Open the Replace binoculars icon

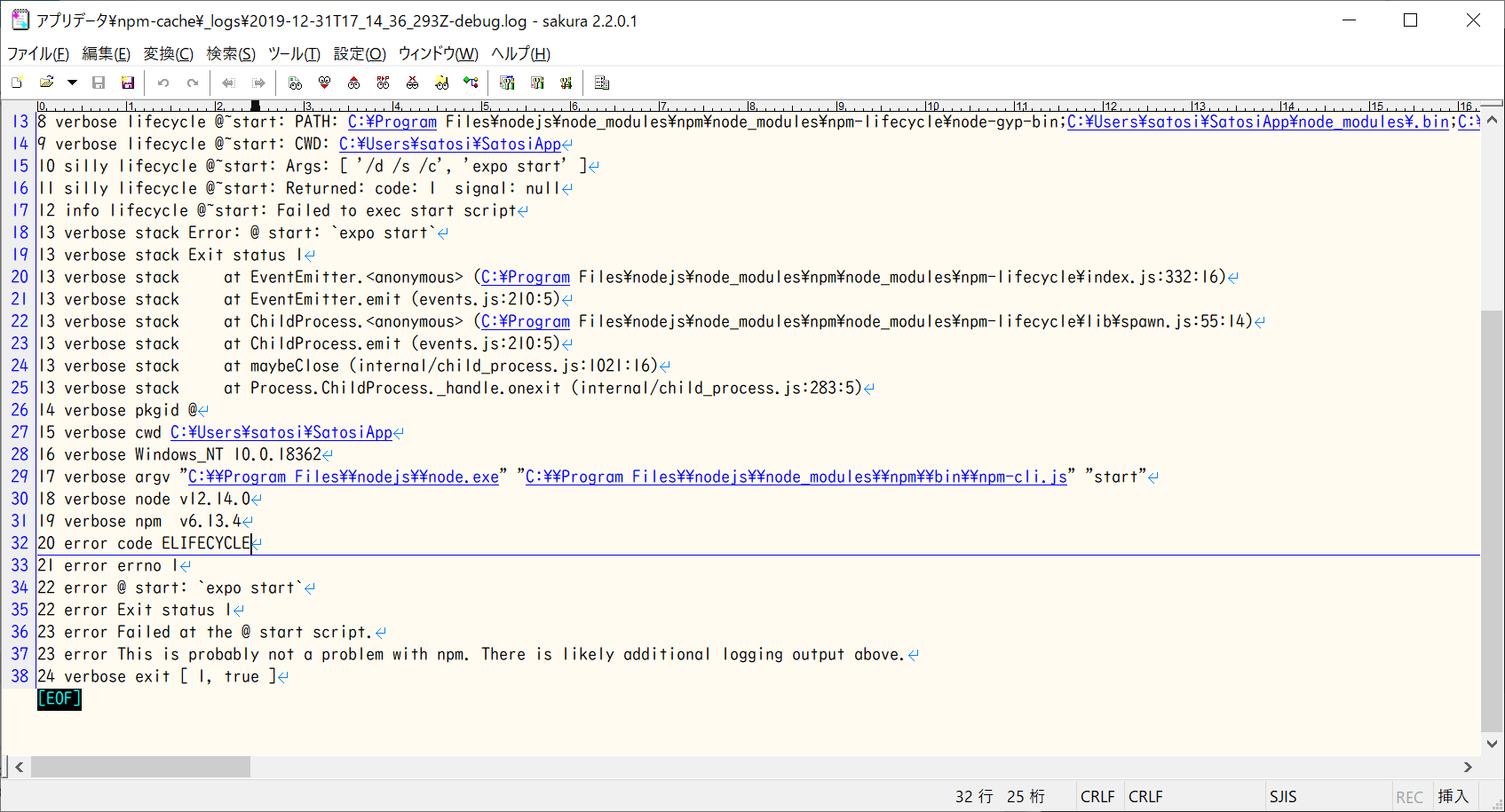(x=384, y=83)
